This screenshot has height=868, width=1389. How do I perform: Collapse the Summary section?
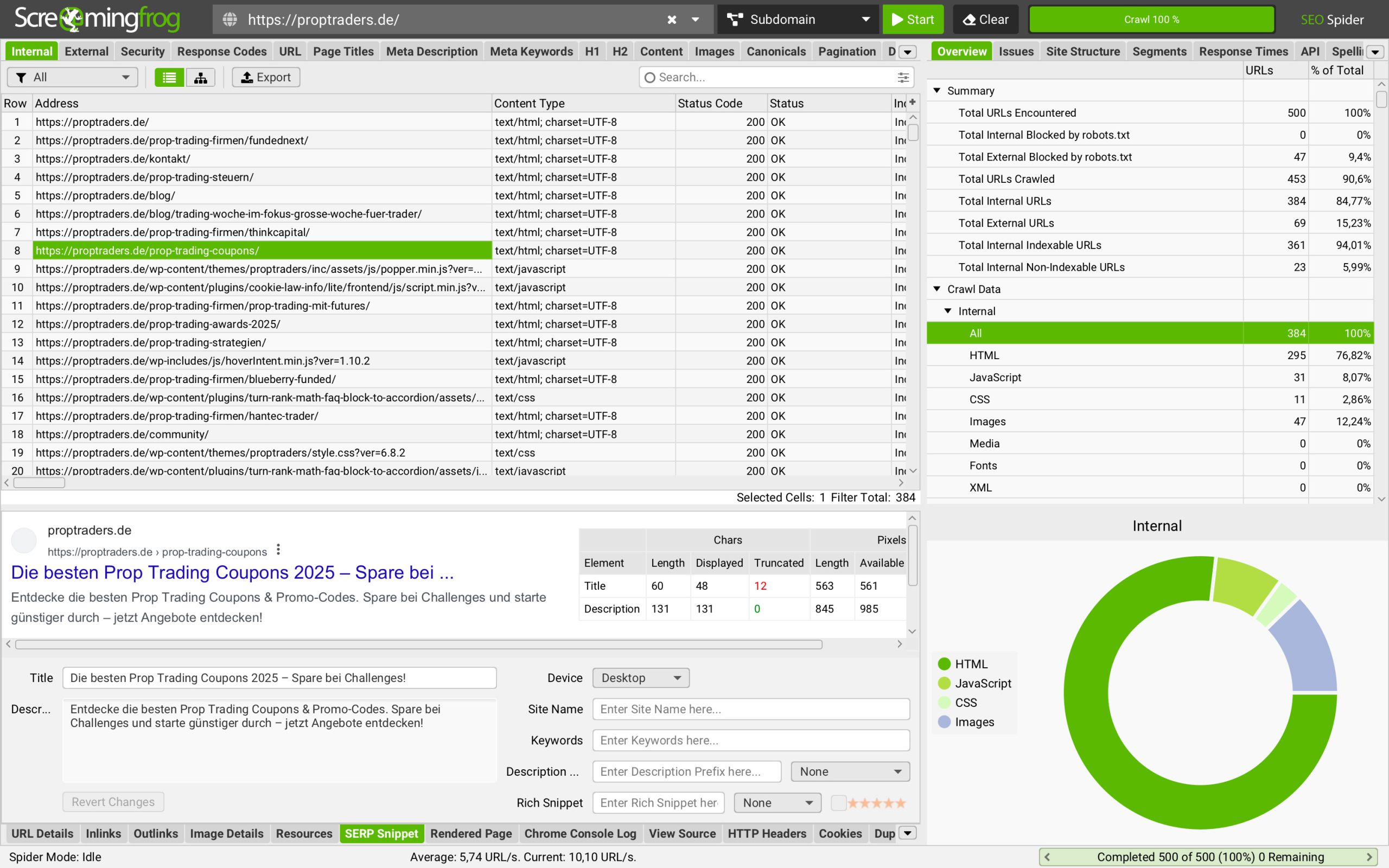click(936, 91)
